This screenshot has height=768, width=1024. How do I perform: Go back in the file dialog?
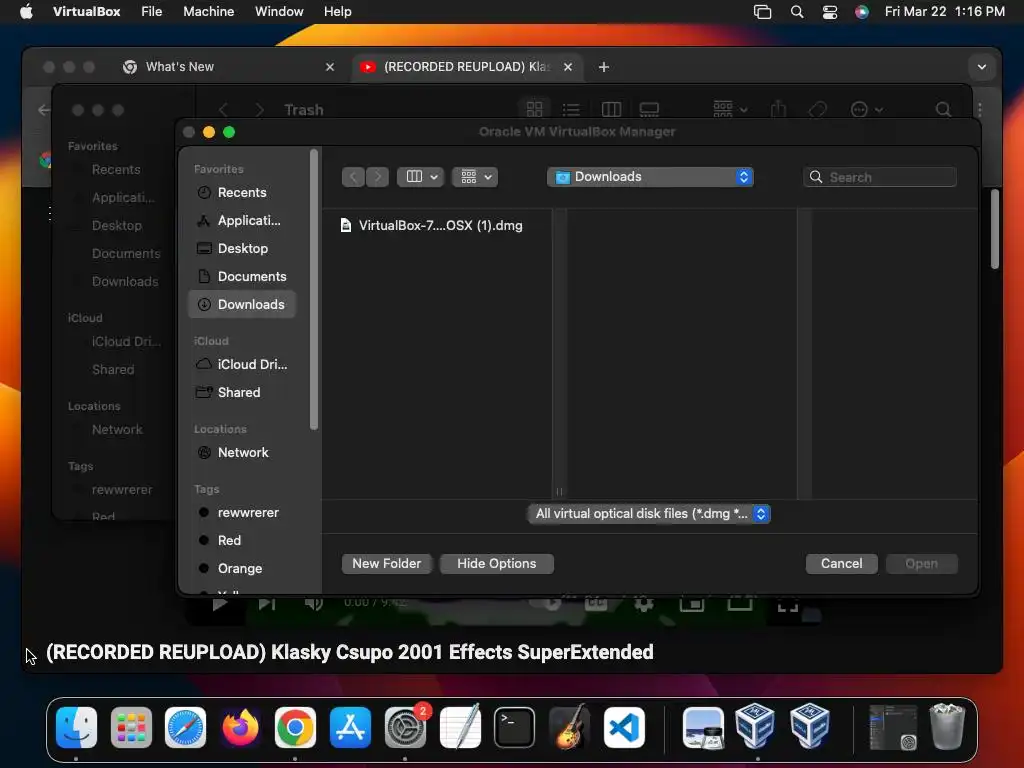[x=353, y=177]
